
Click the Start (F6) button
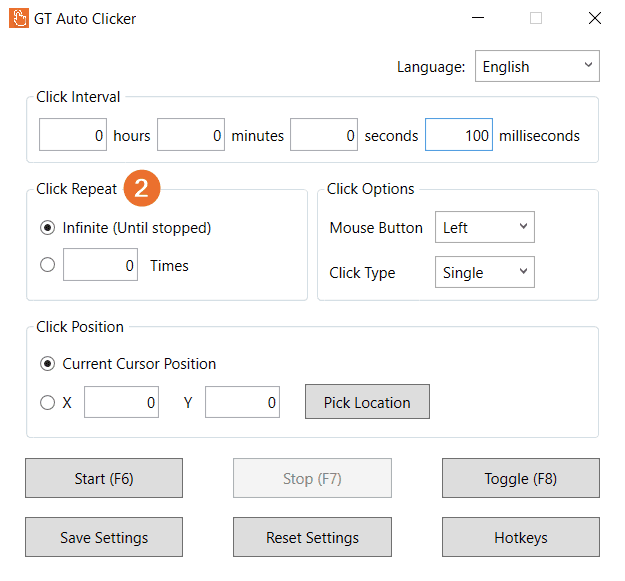pos(104,478)
